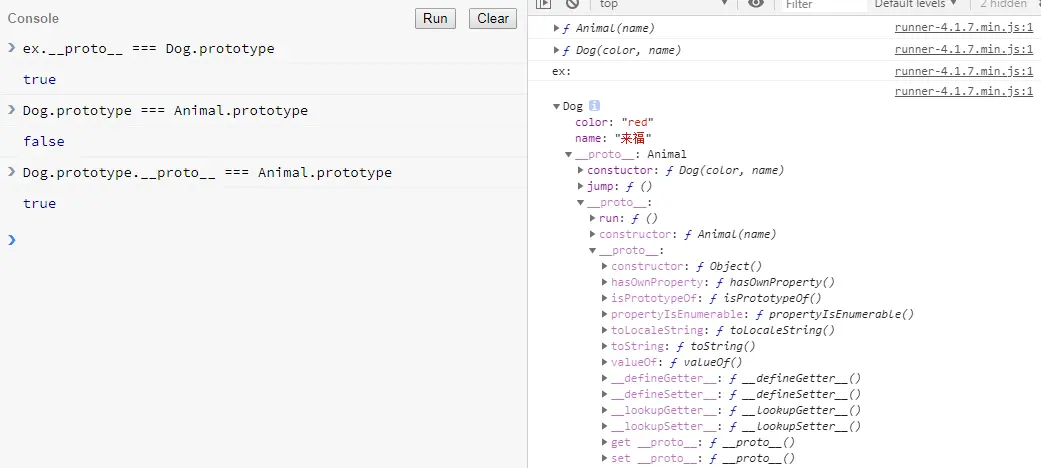The height and width of the screenshot is (468, 1041).
Task: Click the Dog.prototype === Animal.prototype line
Action: (x=165, y=110)
